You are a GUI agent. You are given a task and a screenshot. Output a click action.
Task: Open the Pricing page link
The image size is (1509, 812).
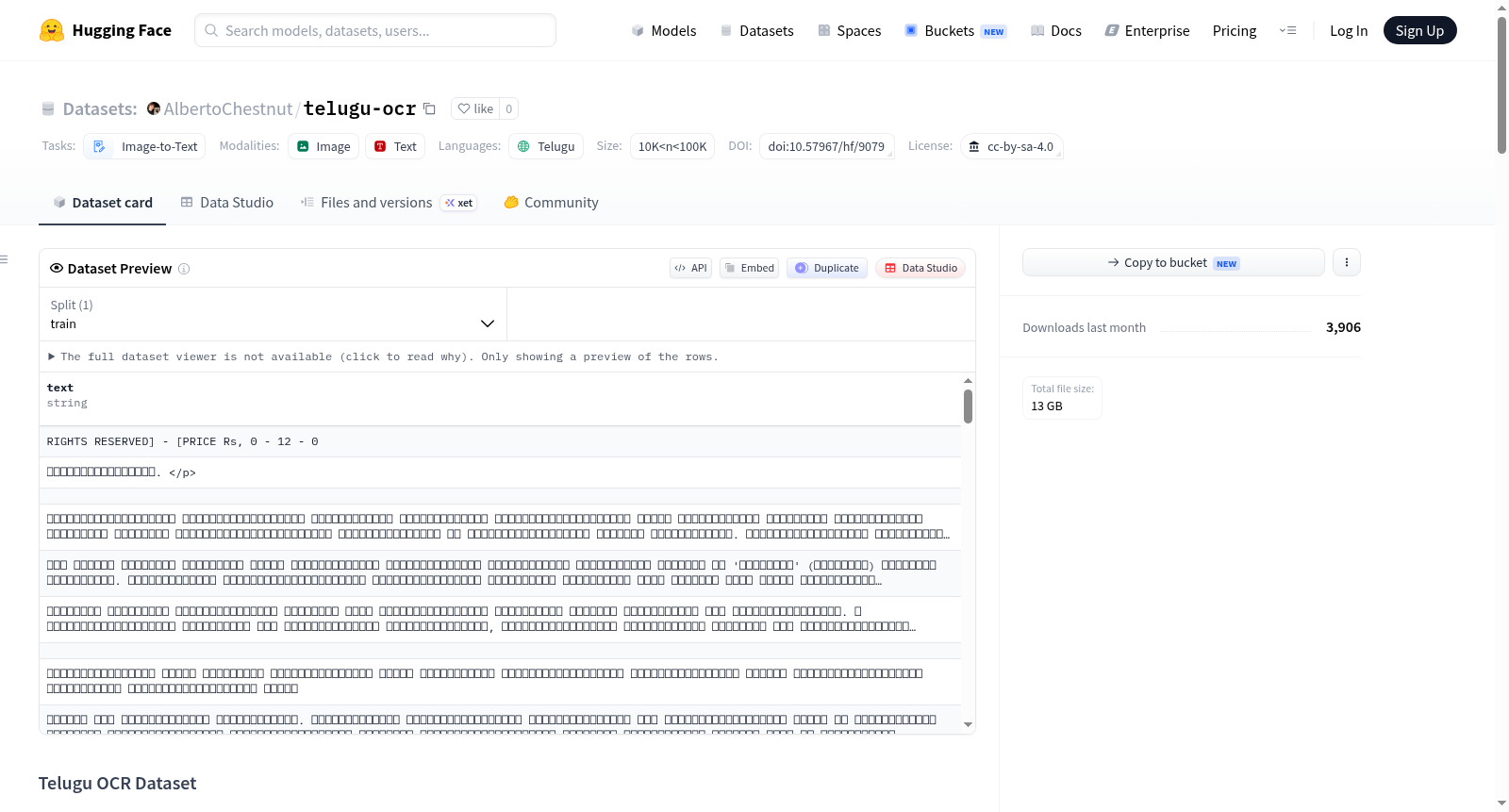tap(1235, 30)
